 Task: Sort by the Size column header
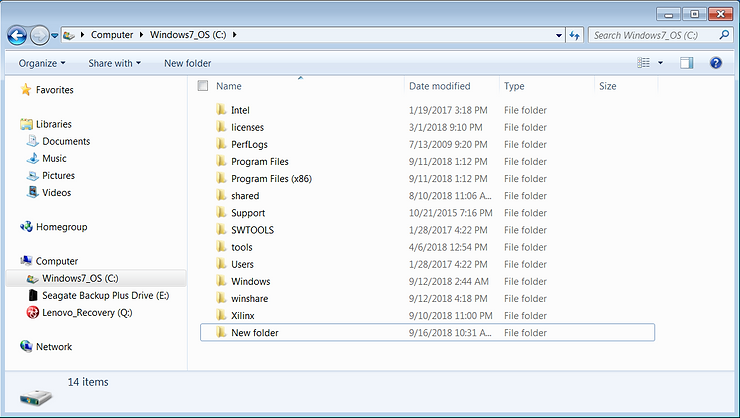coord(607,86)
